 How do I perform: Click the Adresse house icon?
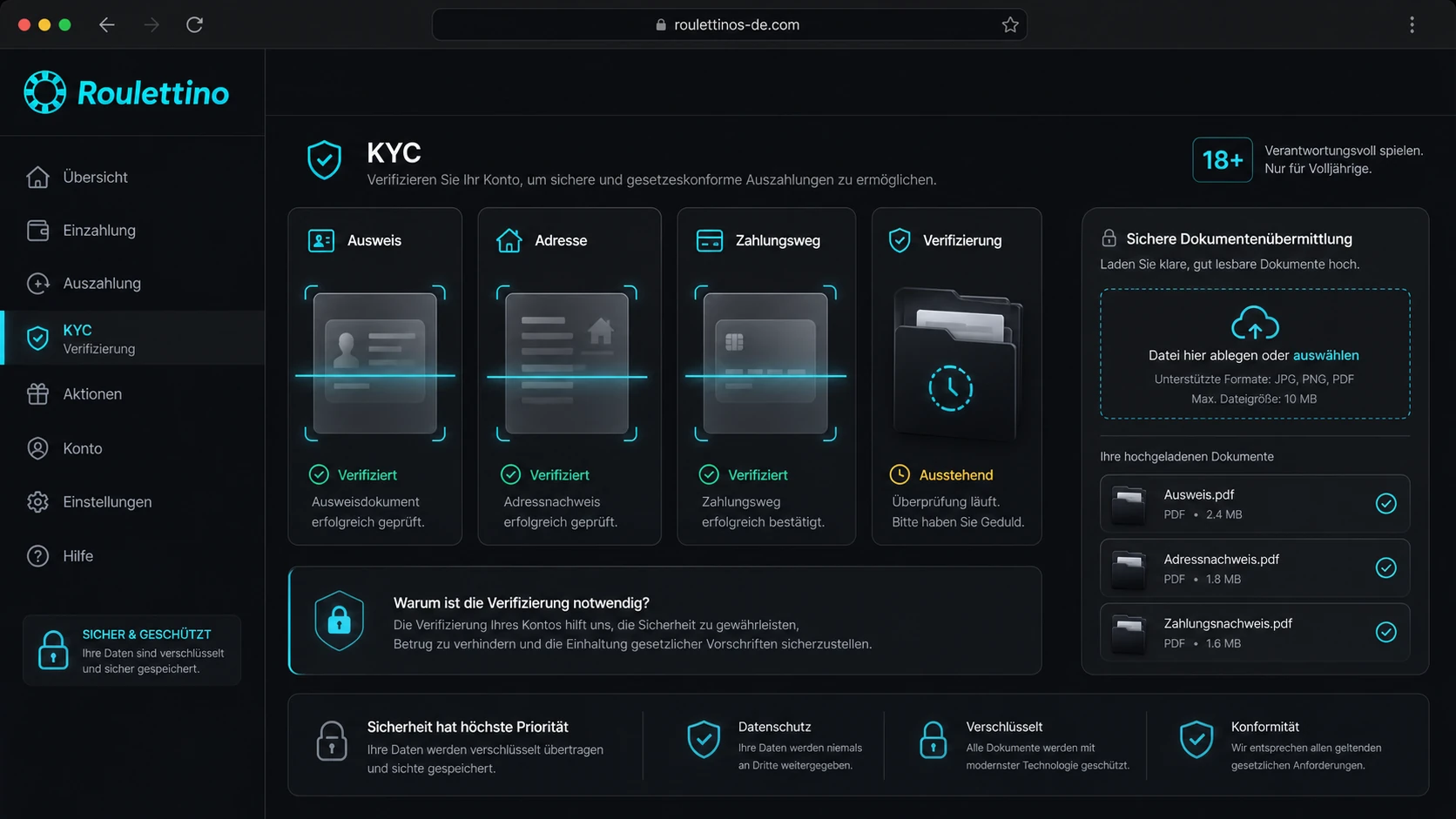509,240
